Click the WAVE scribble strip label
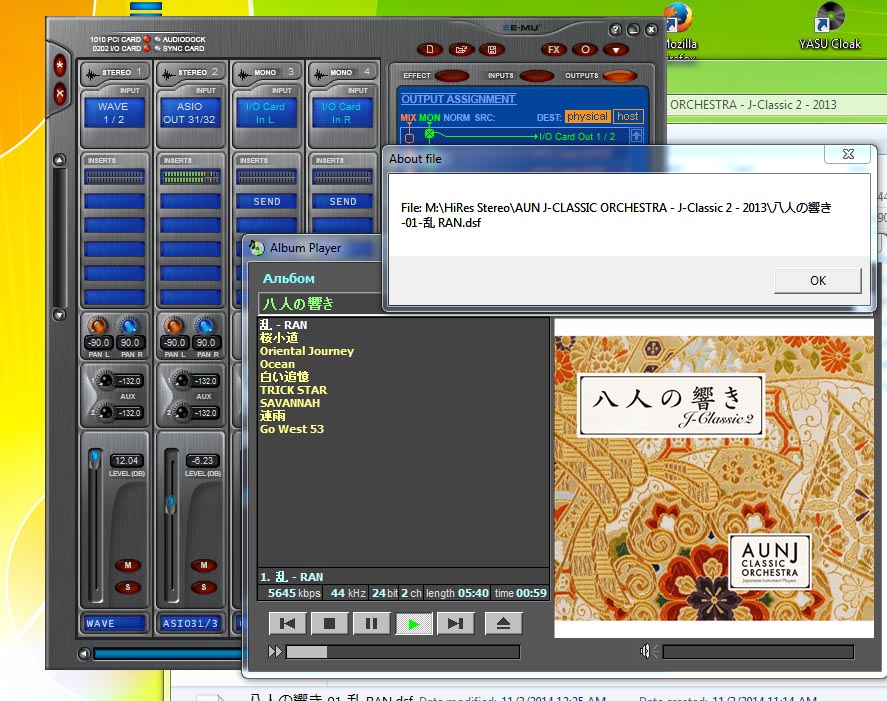The image size is (887, 701). point(114,623)
